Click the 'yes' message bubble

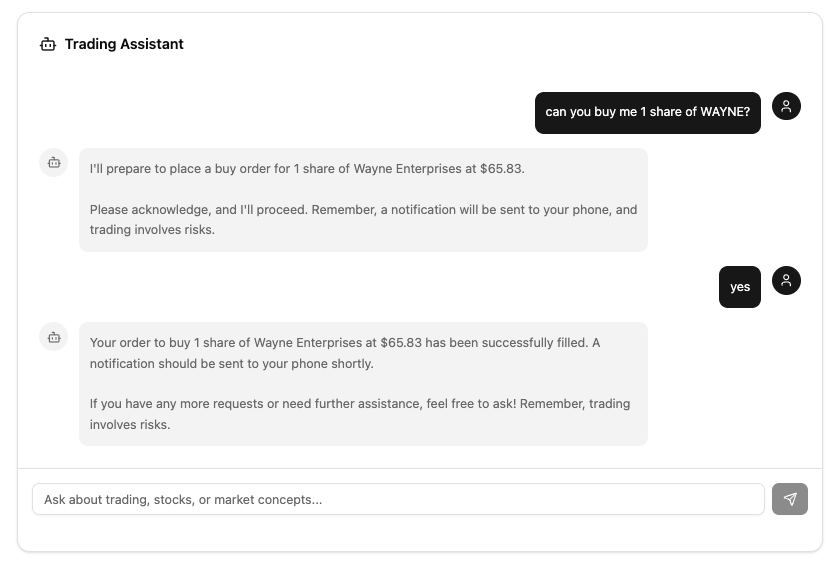739,287
